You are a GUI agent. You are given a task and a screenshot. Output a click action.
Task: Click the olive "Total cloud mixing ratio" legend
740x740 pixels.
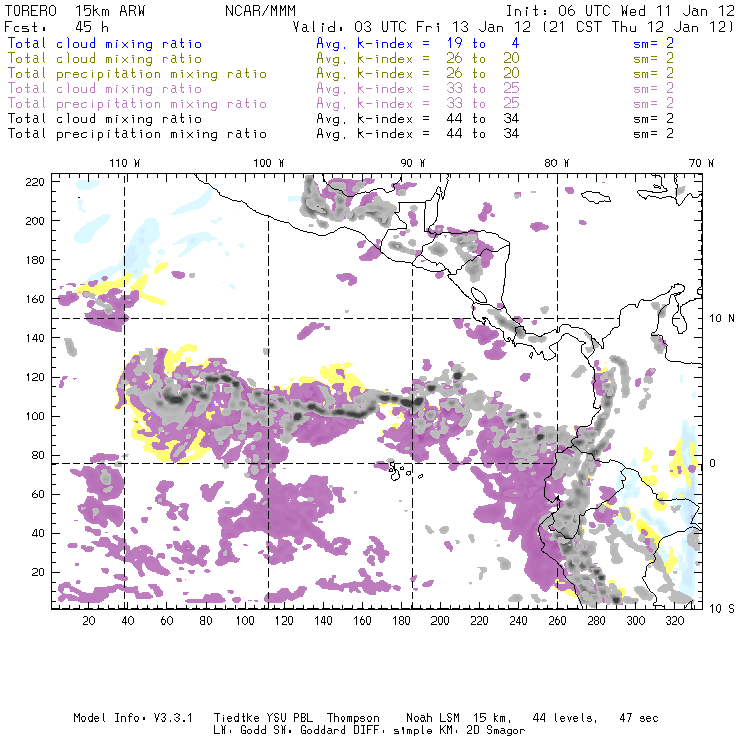click(105, 59)
